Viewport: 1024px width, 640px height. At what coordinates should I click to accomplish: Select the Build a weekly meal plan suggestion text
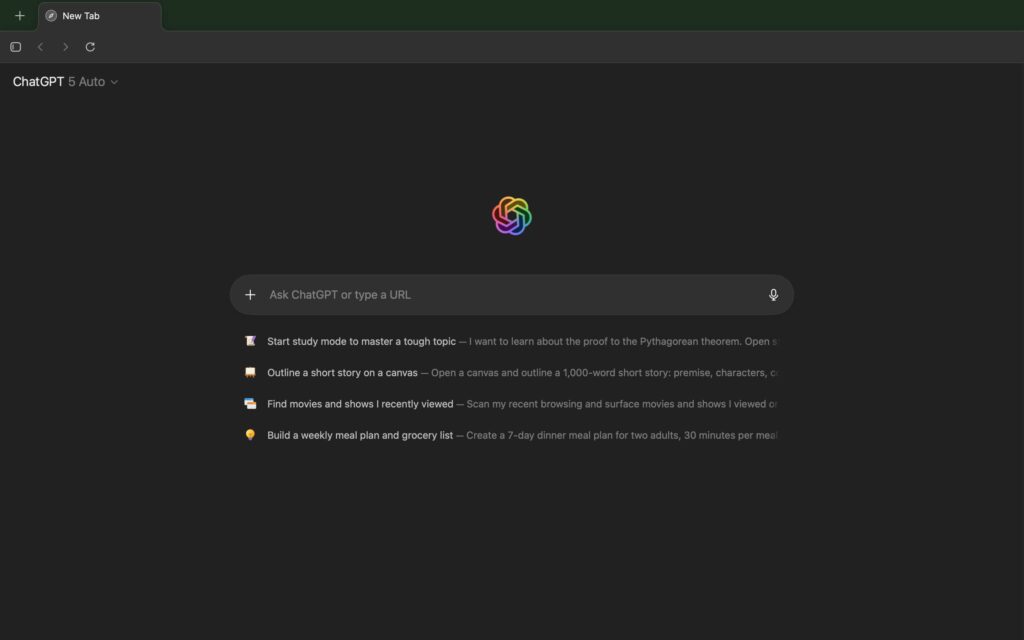[x=360, y=435]
